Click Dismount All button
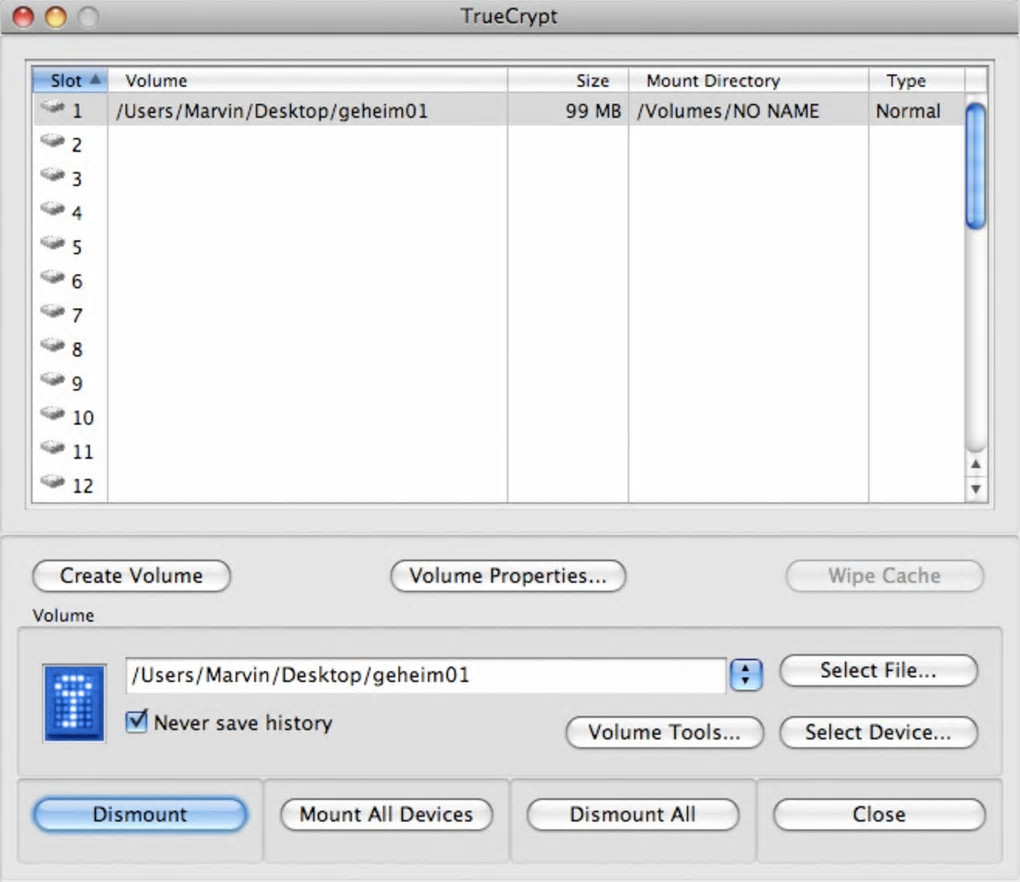Image resolution: width=1020 pixels, height=882 pixels. 633,815
